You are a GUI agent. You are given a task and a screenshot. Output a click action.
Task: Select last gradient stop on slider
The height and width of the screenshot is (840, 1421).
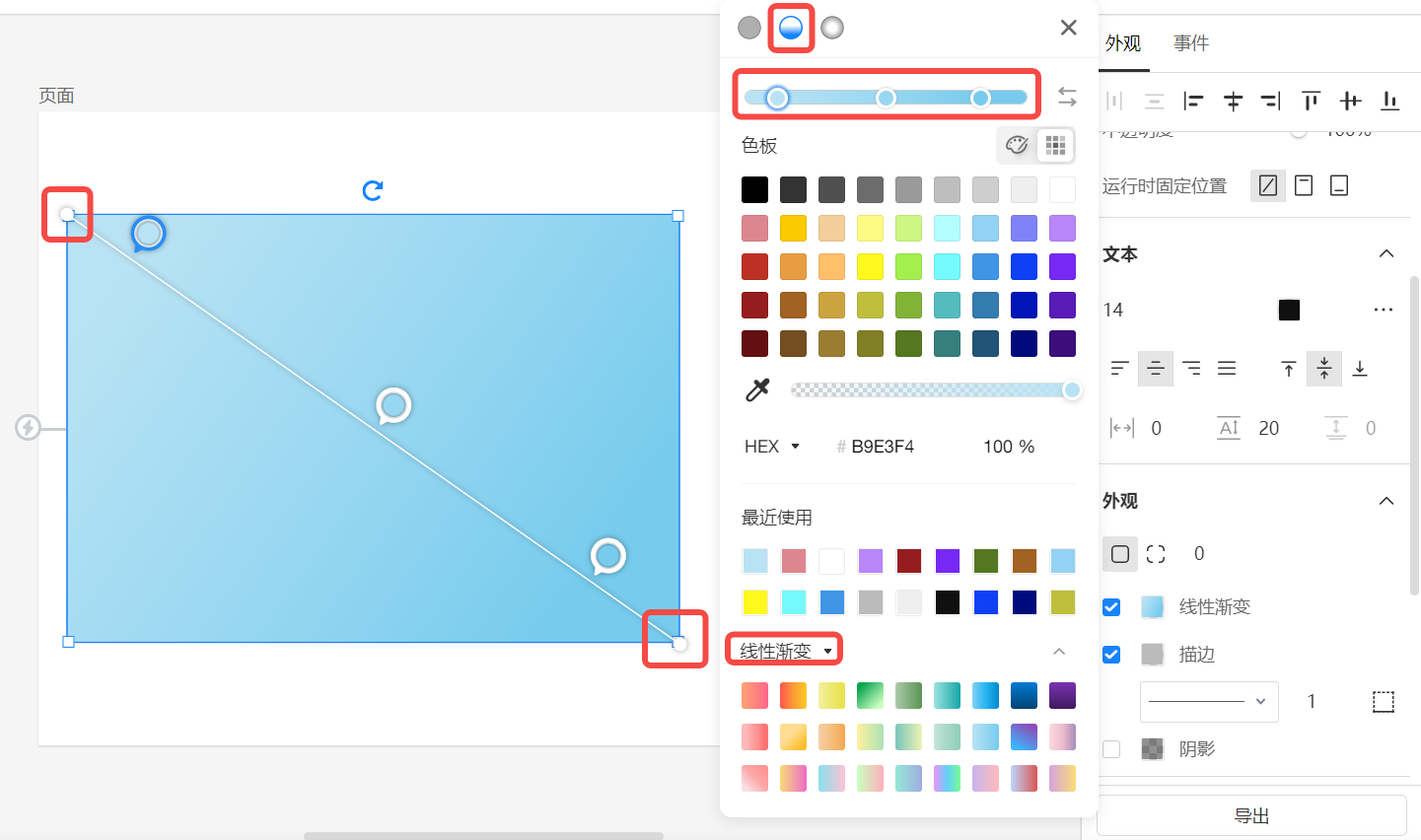(980, 98)
